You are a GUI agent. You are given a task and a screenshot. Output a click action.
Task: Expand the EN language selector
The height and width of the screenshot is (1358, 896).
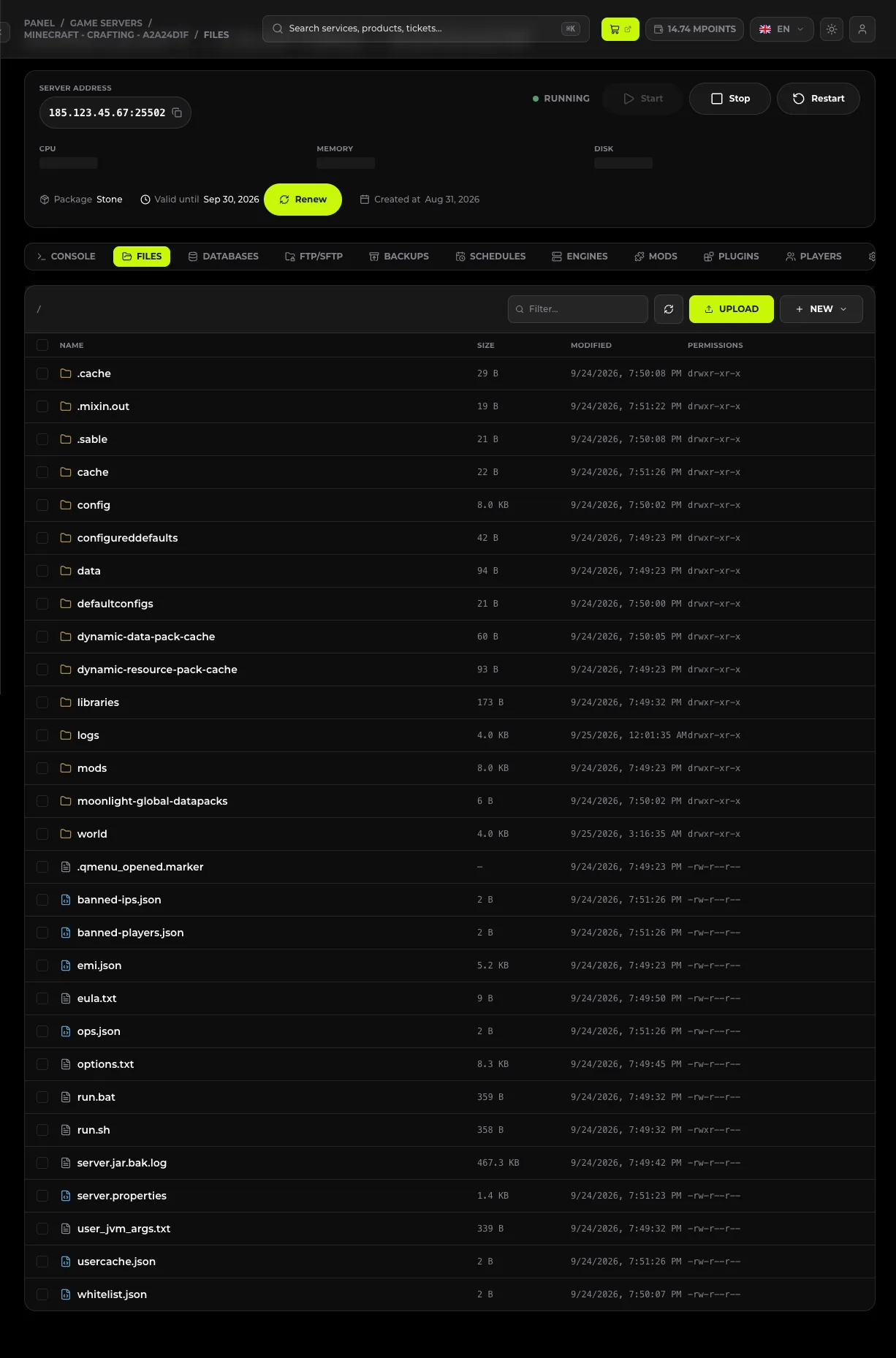tap(782, 29)
